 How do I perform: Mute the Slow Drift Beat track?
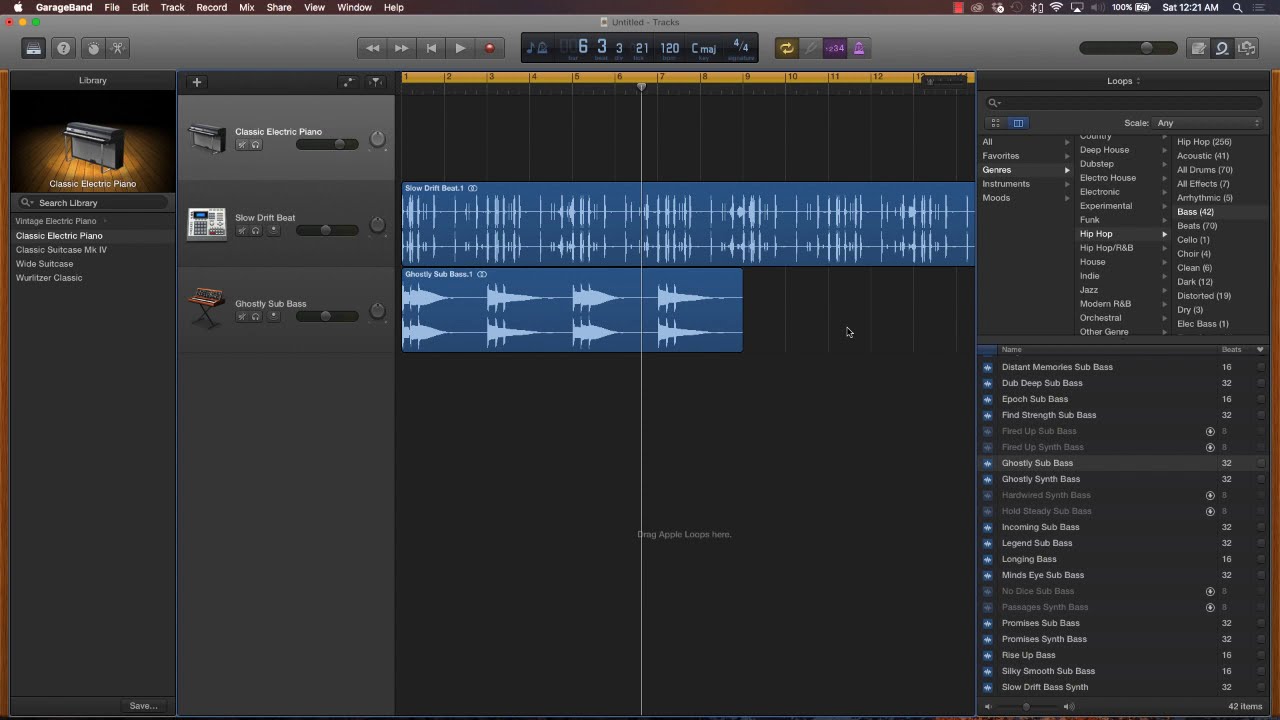[241, 231]
